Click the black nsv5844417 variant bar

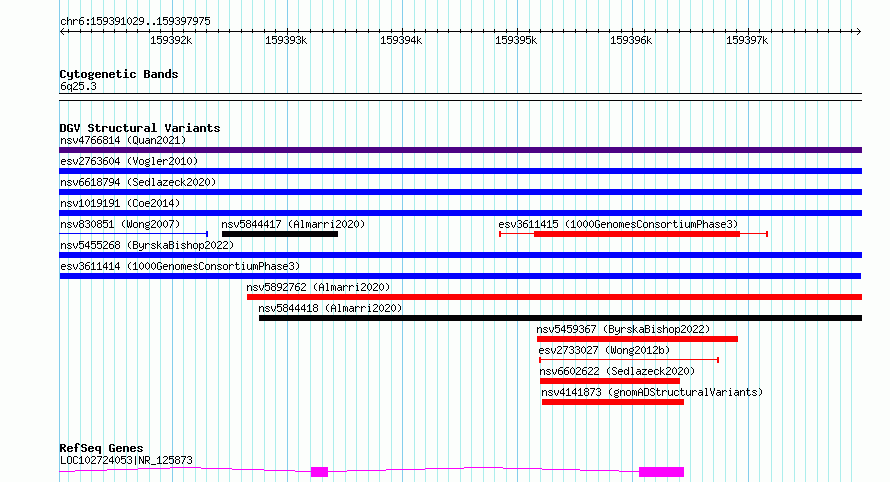point(280,234)
